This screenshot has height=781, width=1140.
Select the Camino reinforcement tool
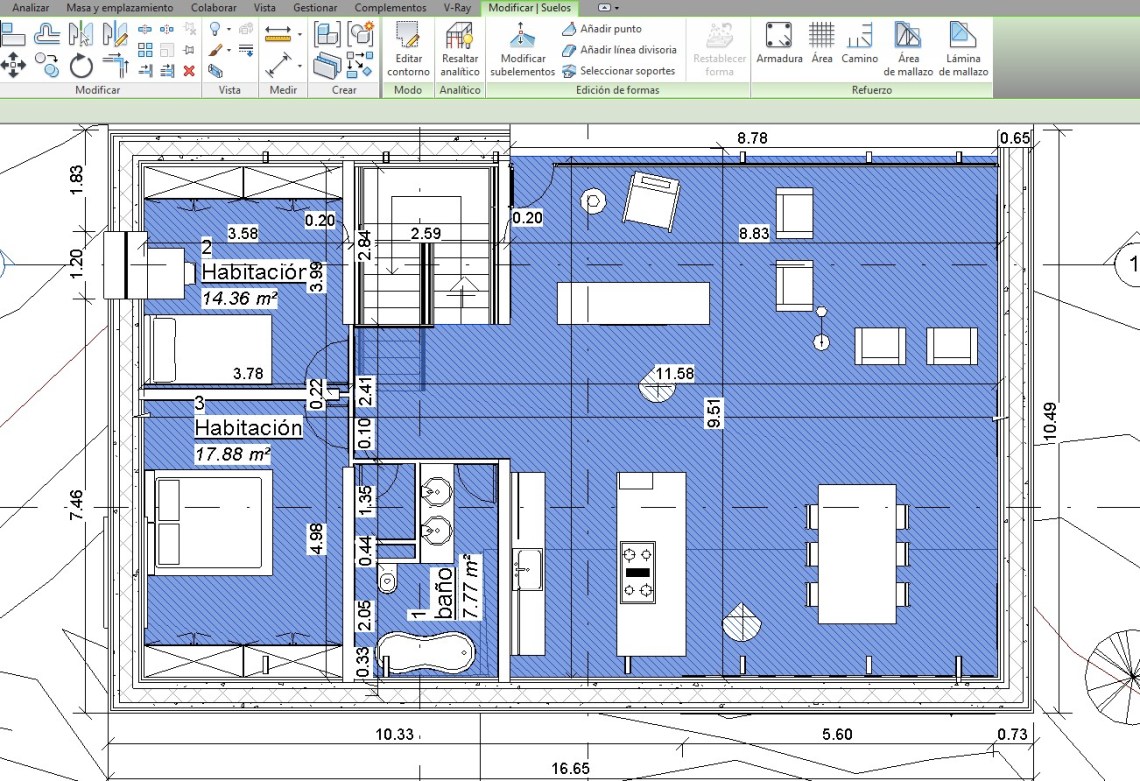pyautogui.click(x=859, y=44)
